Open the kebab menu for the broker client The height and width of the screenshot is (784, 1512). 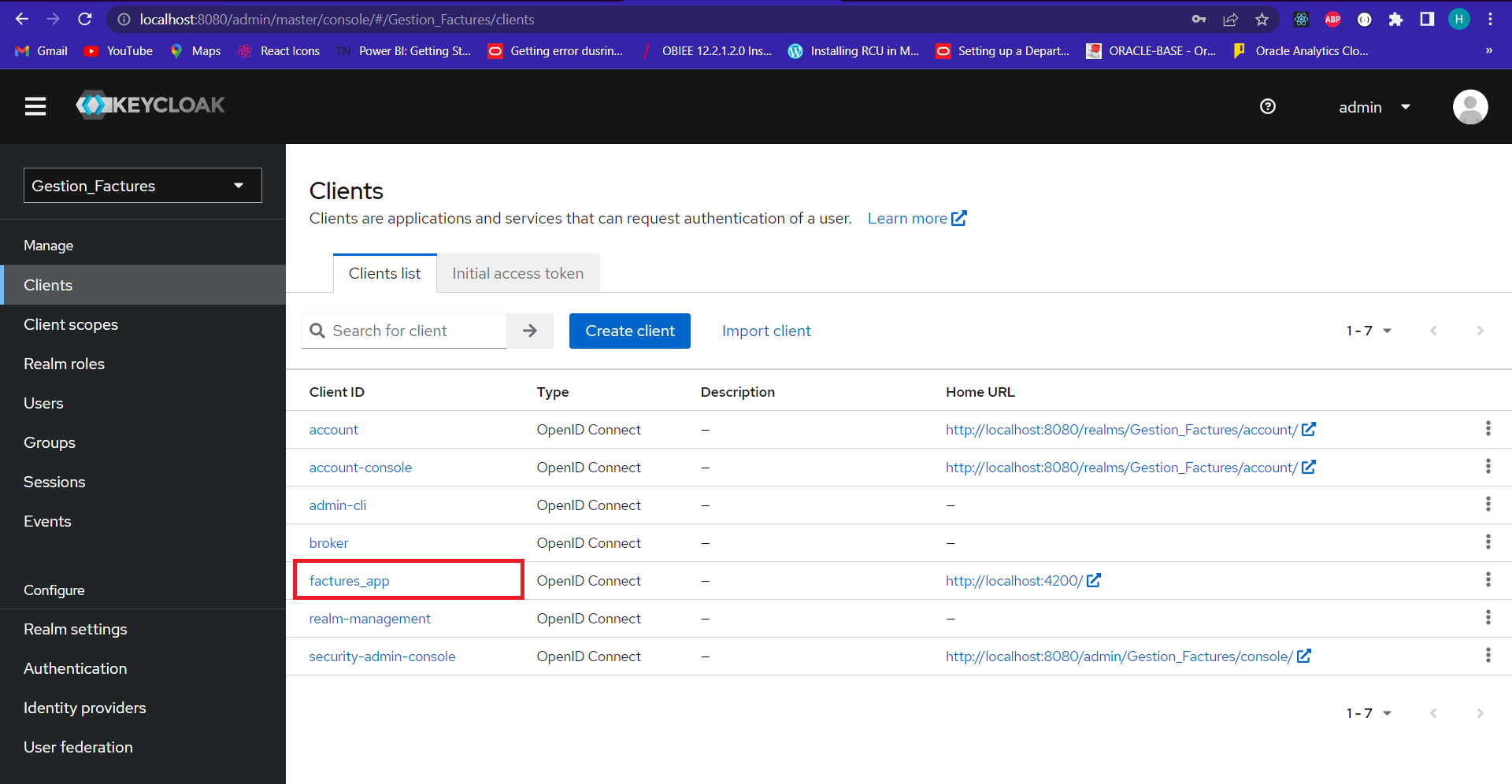1488,542
